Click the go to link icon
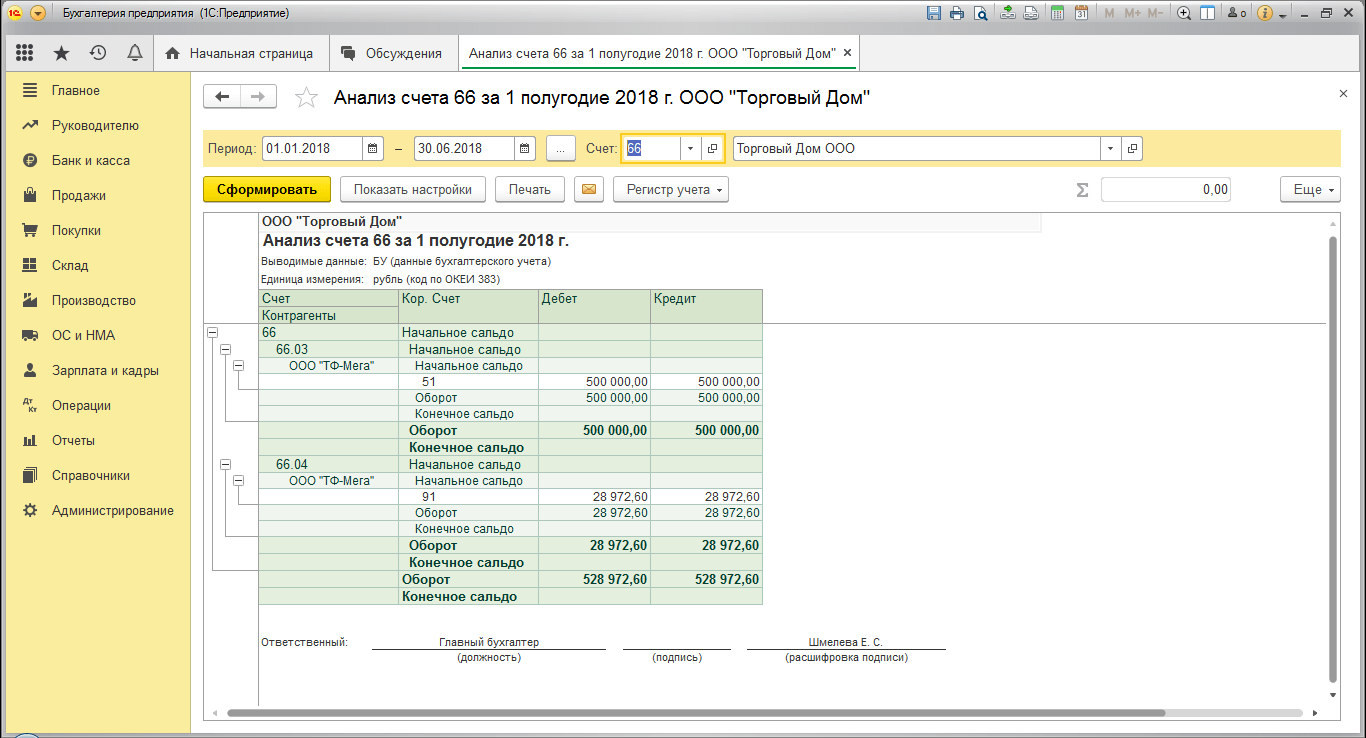Viewport: 1366px width, 738px height. 1032,13
